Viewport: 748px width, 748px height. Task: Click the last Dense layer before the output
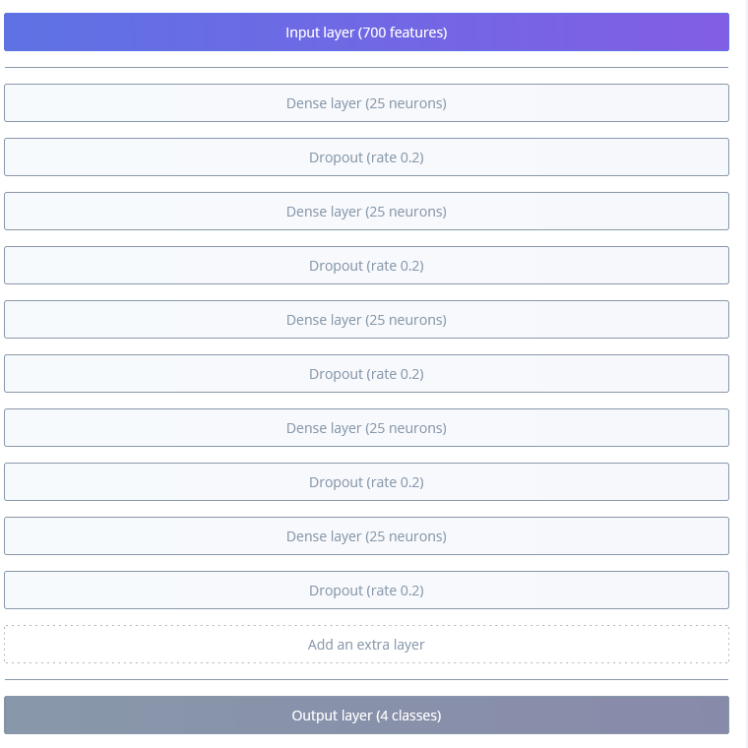(x=366, y=536)
